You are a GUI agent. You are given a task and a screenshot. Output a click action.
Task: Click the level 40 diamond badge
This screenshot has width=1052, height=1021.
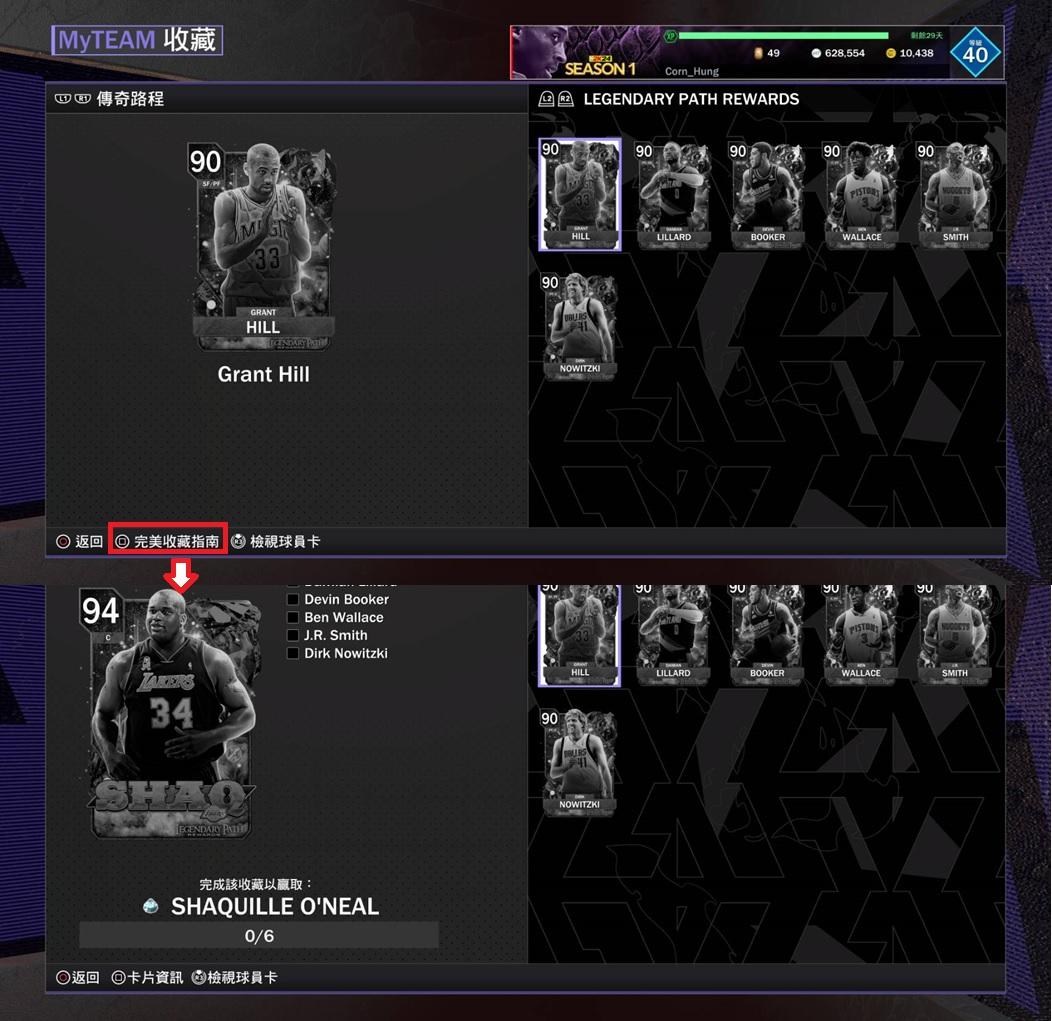pos(976,52)
